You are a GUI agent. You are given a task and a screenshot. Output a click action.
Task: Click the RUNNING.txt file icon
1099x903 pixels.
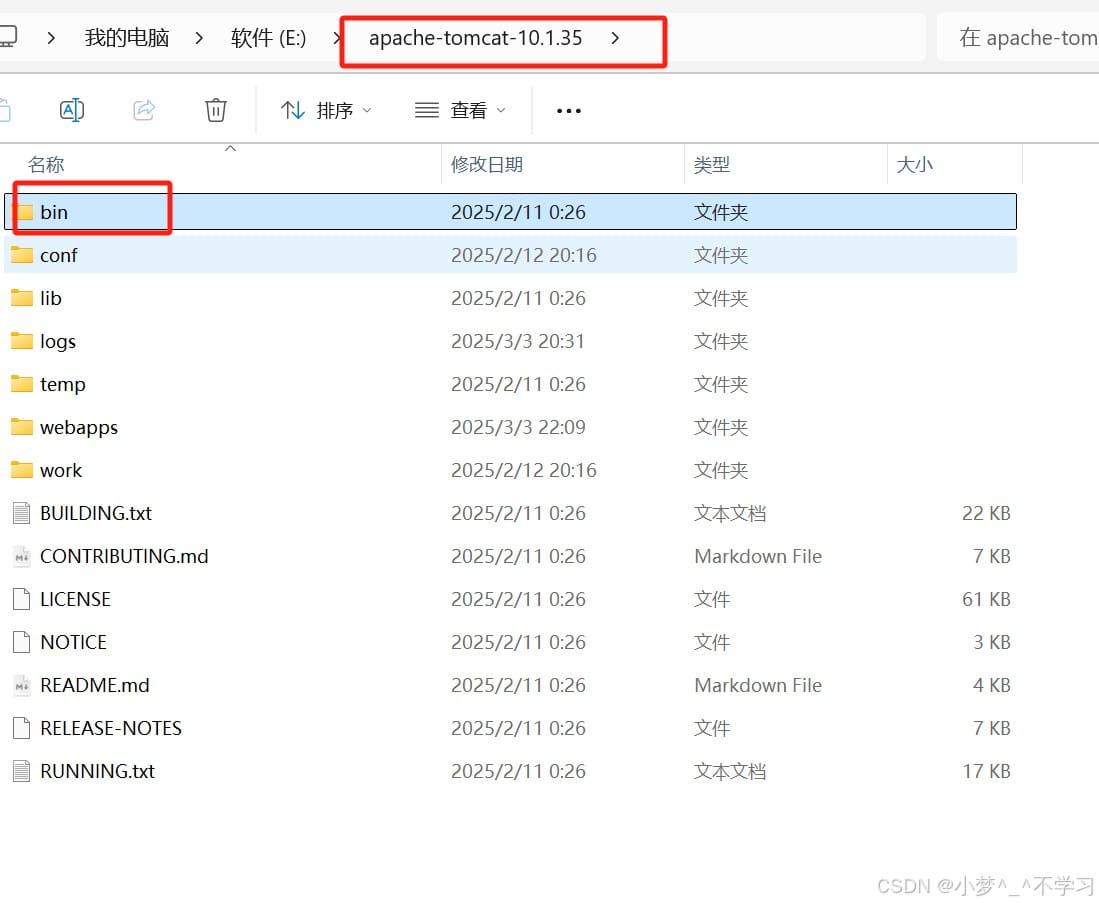coord(22,771)
